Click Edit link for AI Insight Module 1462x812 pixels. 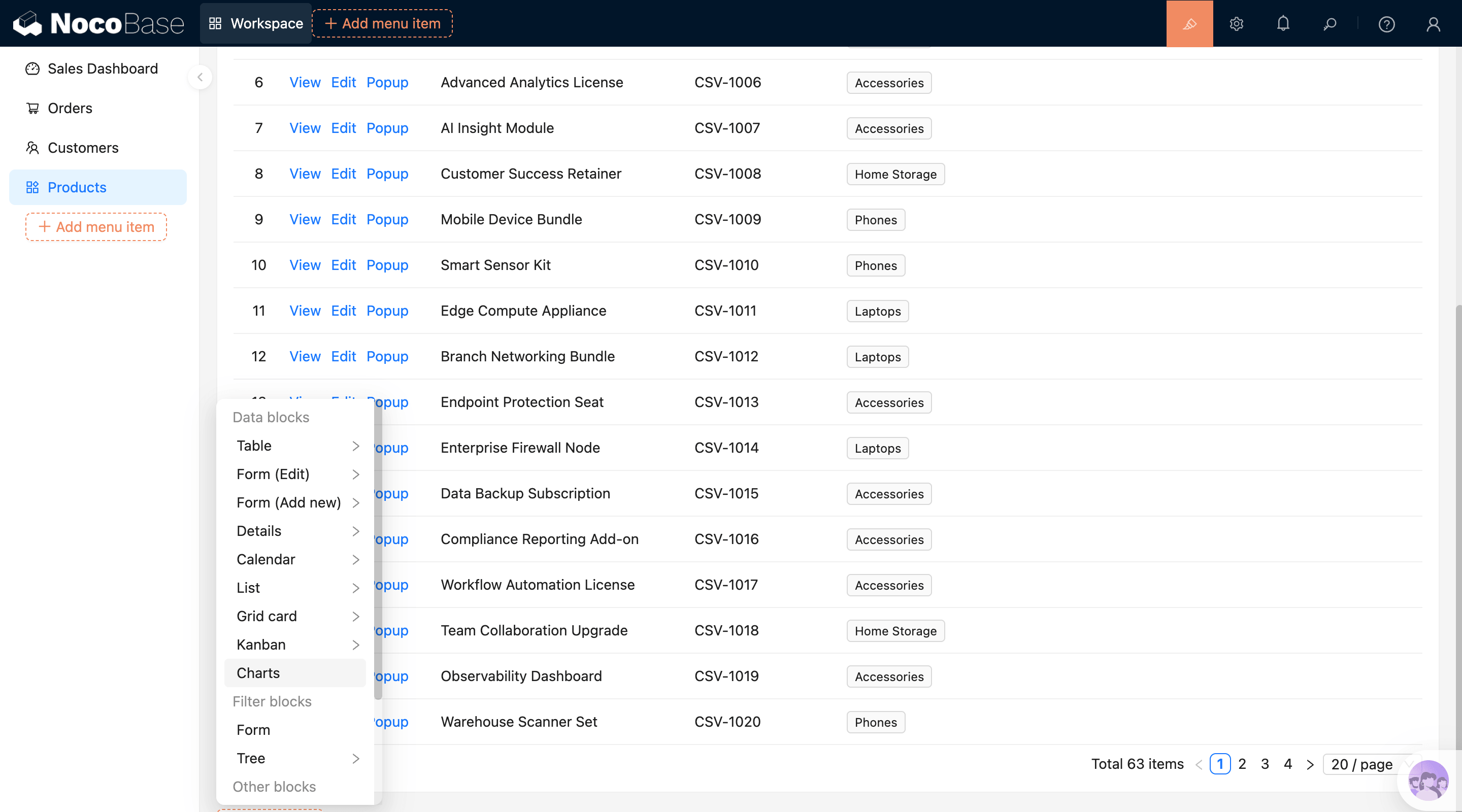point(343,128)
